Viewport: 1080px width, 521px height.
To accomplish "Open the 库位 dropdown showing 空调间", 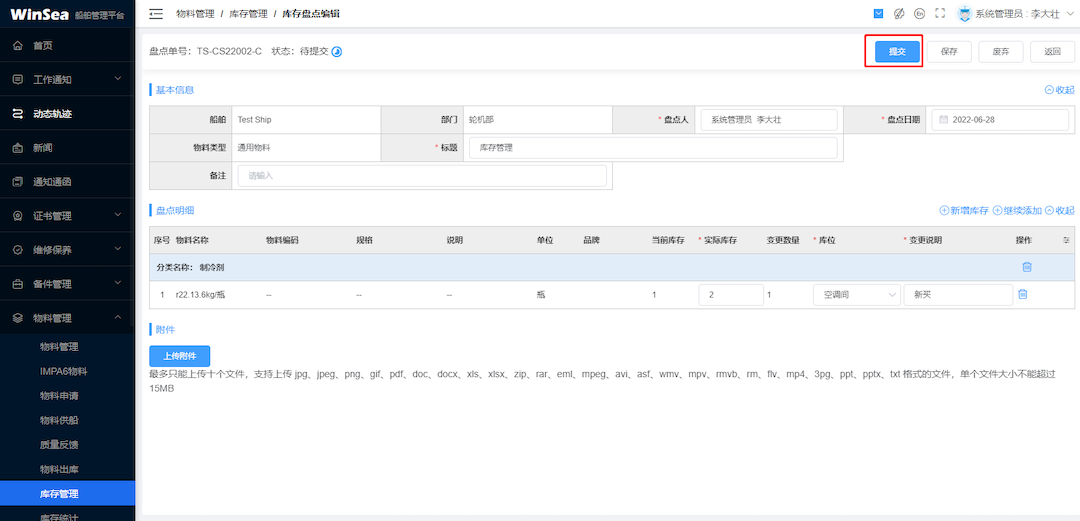I will point(857,295).
